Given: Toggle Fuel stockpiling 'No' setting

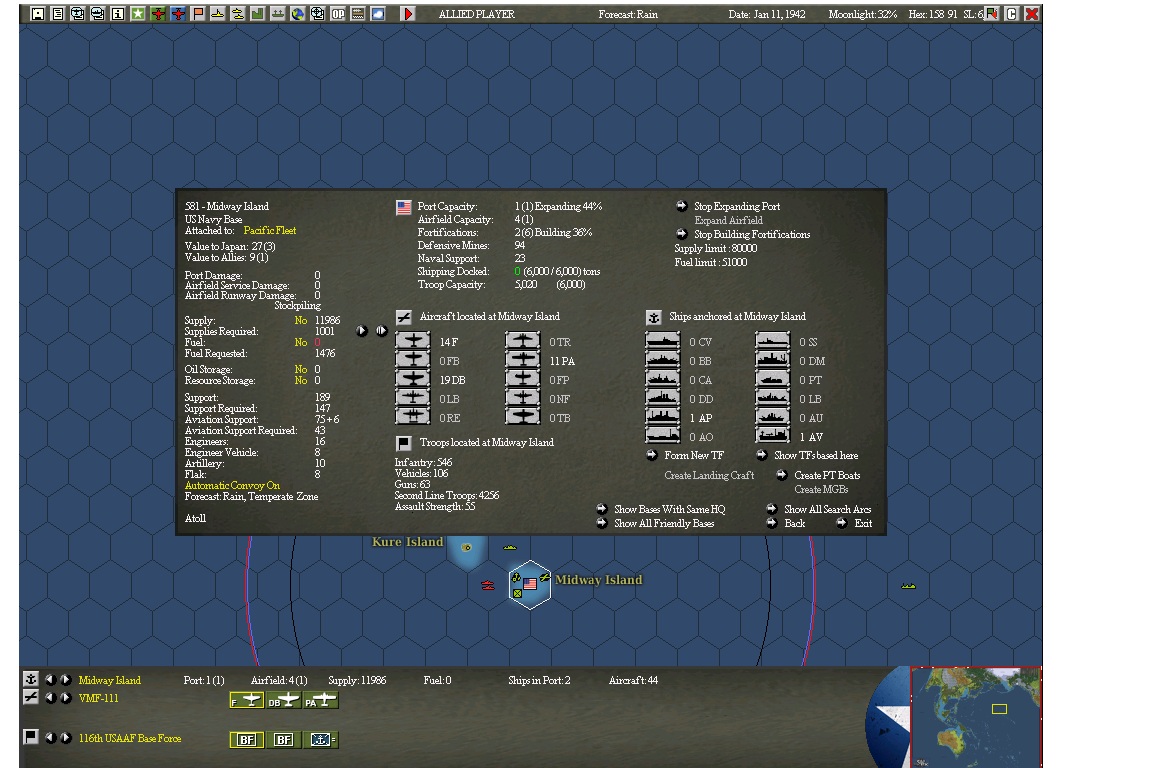Looking at the screenshot, I should 300,342.
